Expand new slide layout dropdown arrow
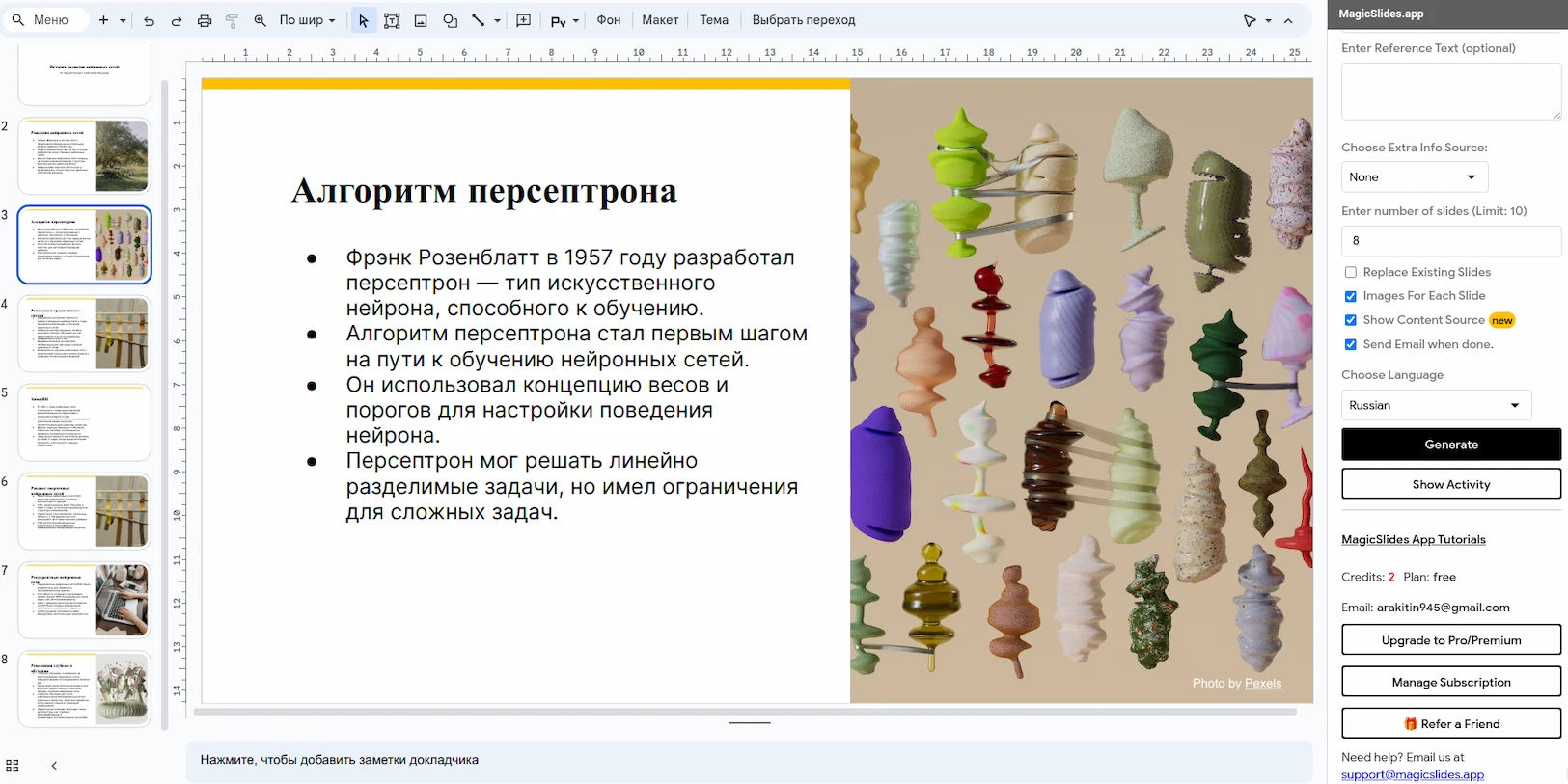The height and width of the screenshot is (784, 1568). (123, 20)
